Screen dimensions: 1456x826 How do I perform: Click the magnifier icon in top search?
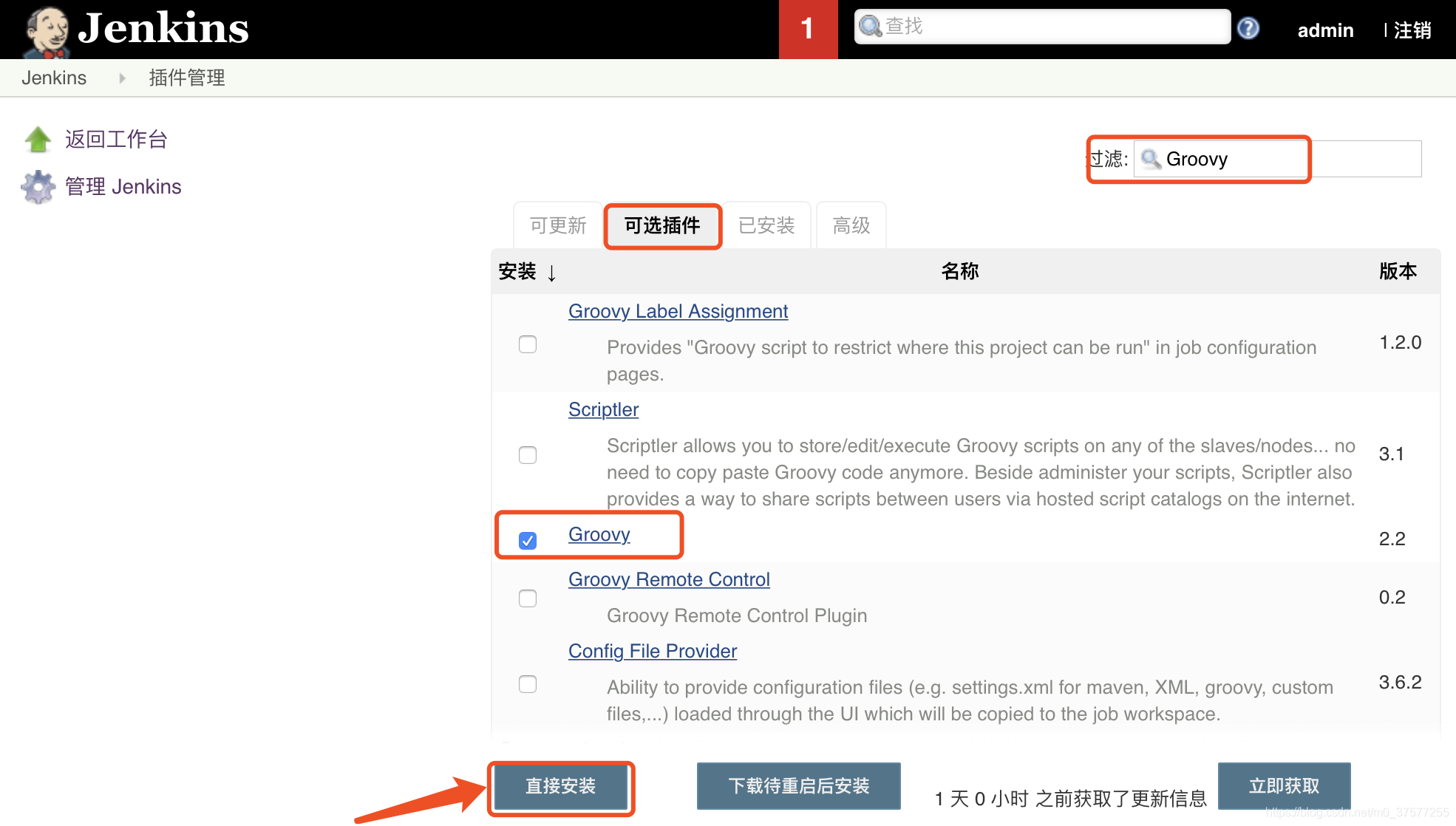(x=871, y=26)
